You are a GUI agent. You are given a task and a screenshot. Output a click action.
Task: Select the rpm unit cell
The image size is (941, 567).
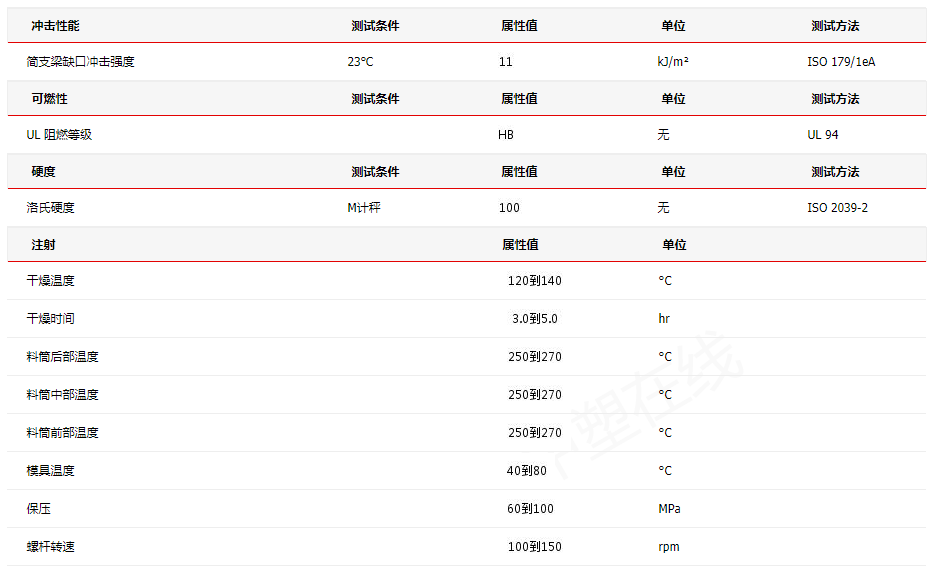tap(668, 547)
